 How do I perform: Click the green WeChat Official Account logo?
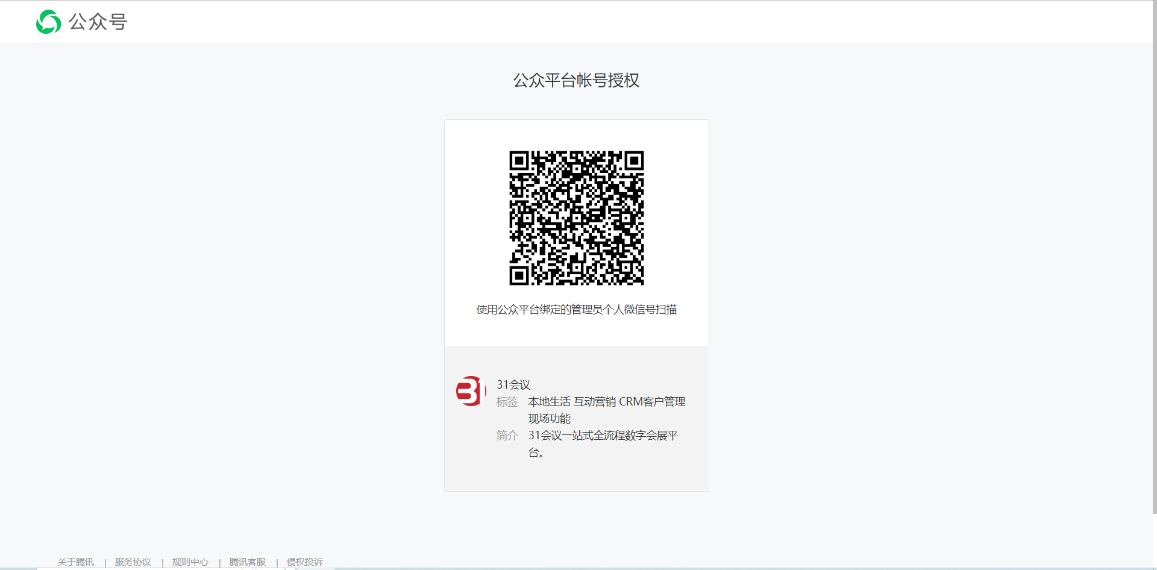pyautogui.click(x=48, y=22)
